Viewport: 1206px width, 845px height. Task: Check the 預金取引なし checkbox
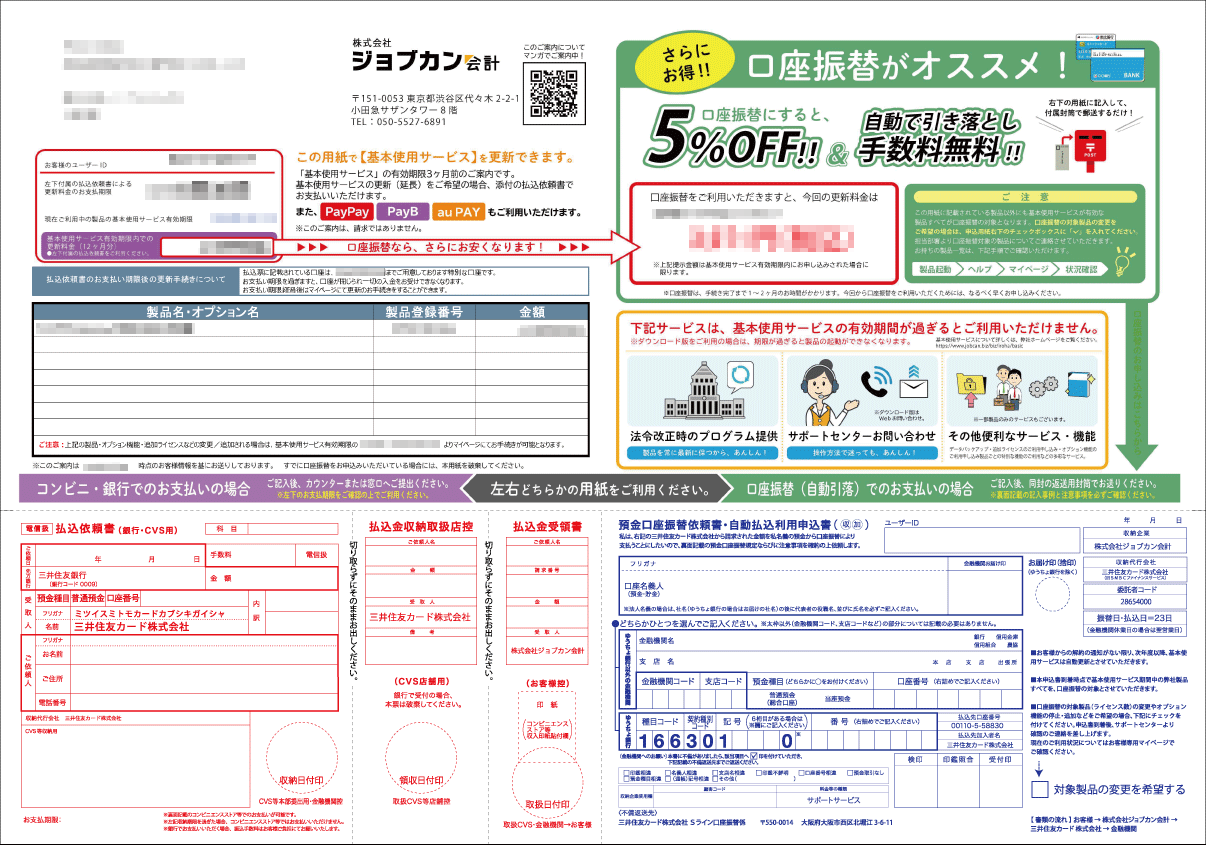tap(851, 773)
